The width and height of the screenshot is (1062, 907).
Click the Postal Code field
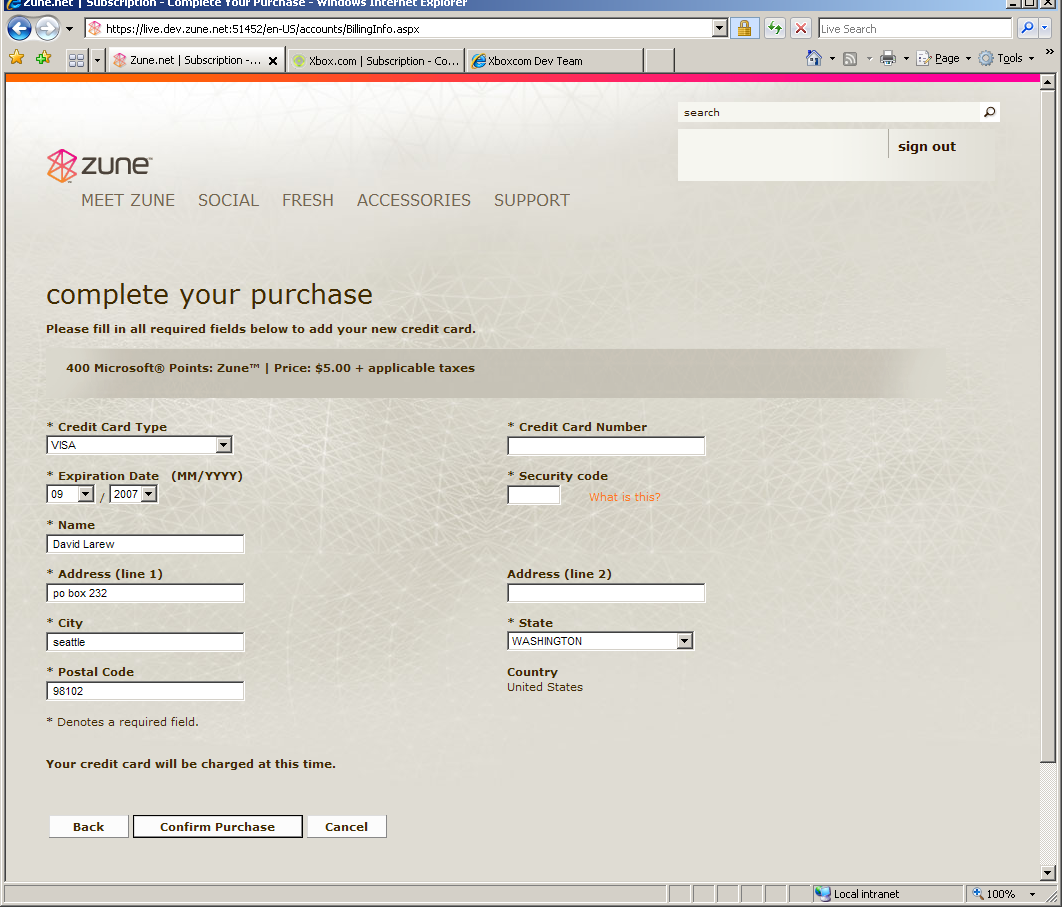(x=145, y=691)
